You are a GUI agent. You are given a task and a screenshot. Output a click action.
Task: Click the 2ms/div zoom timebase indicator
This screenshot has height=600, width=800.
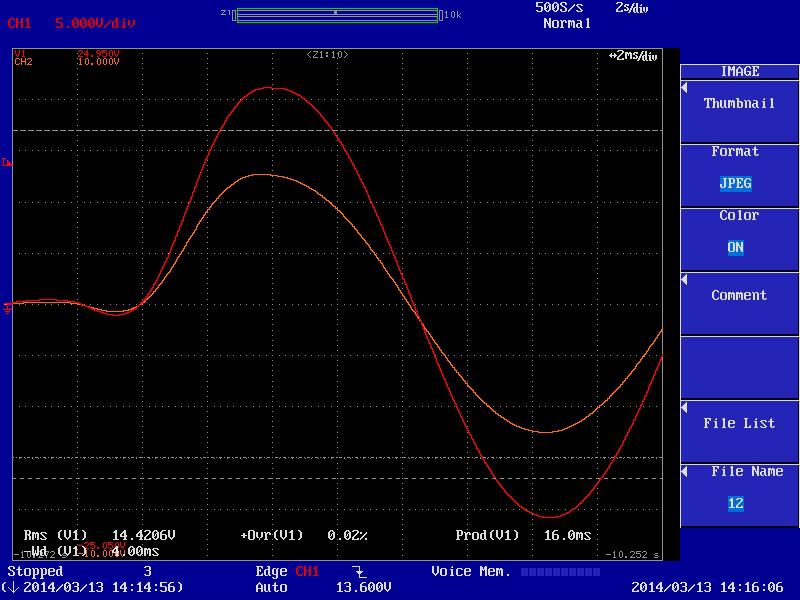point(632,56)
